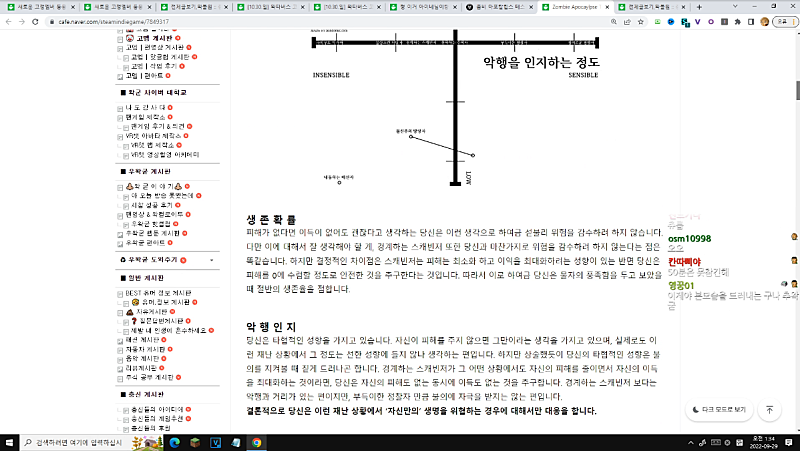Click the scroll-to-top arrow button
Screen dimensions: 800x451
pos(769,410)
